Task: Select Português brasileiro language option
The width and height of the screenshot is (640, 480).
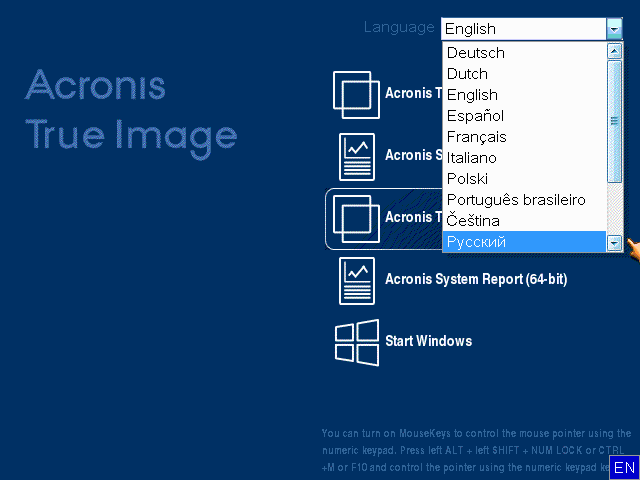Action: click(516, 200)
